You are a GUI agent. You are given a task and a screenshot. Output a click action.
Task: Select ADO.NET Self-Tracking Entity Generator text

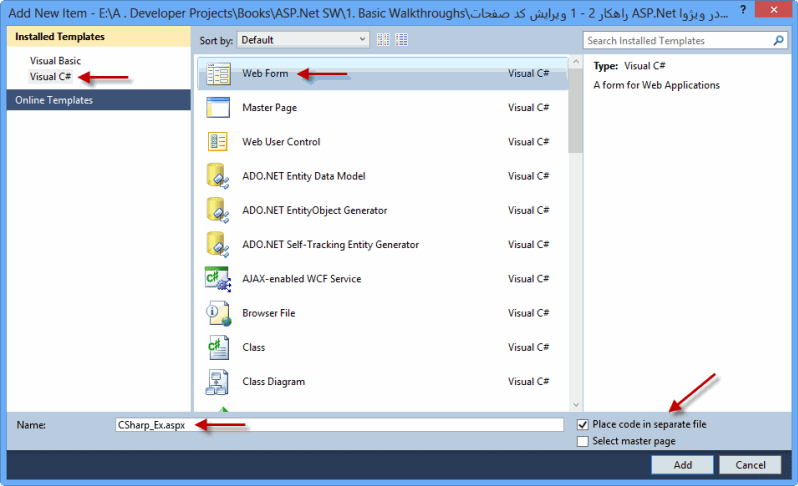tap(330, 245)
